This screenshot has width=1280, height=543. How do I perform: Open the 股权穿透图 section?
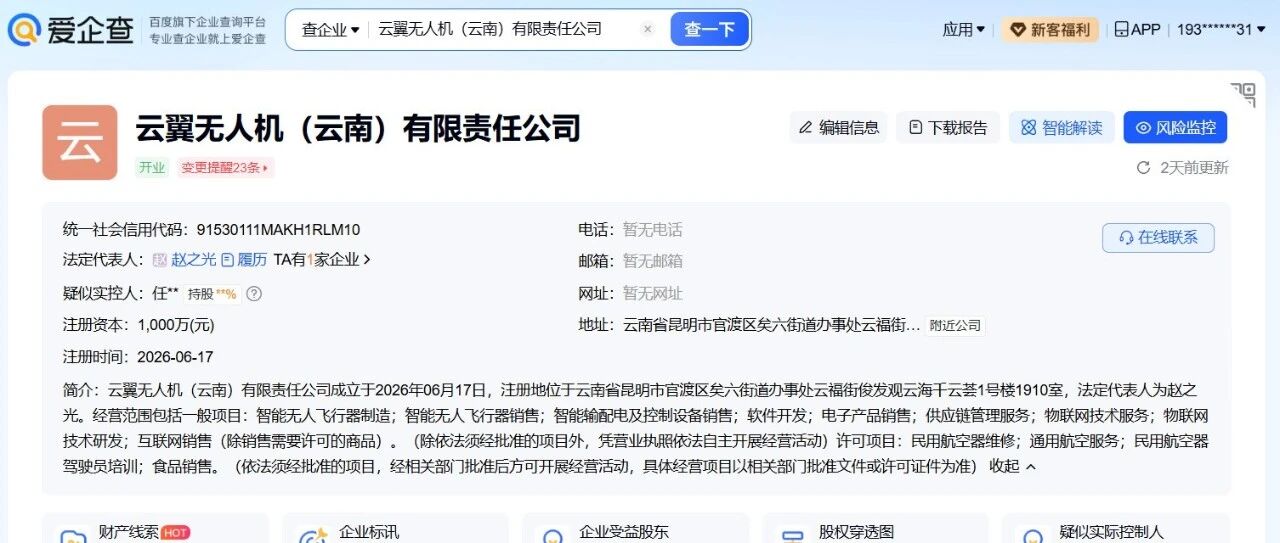coord(875,533)
